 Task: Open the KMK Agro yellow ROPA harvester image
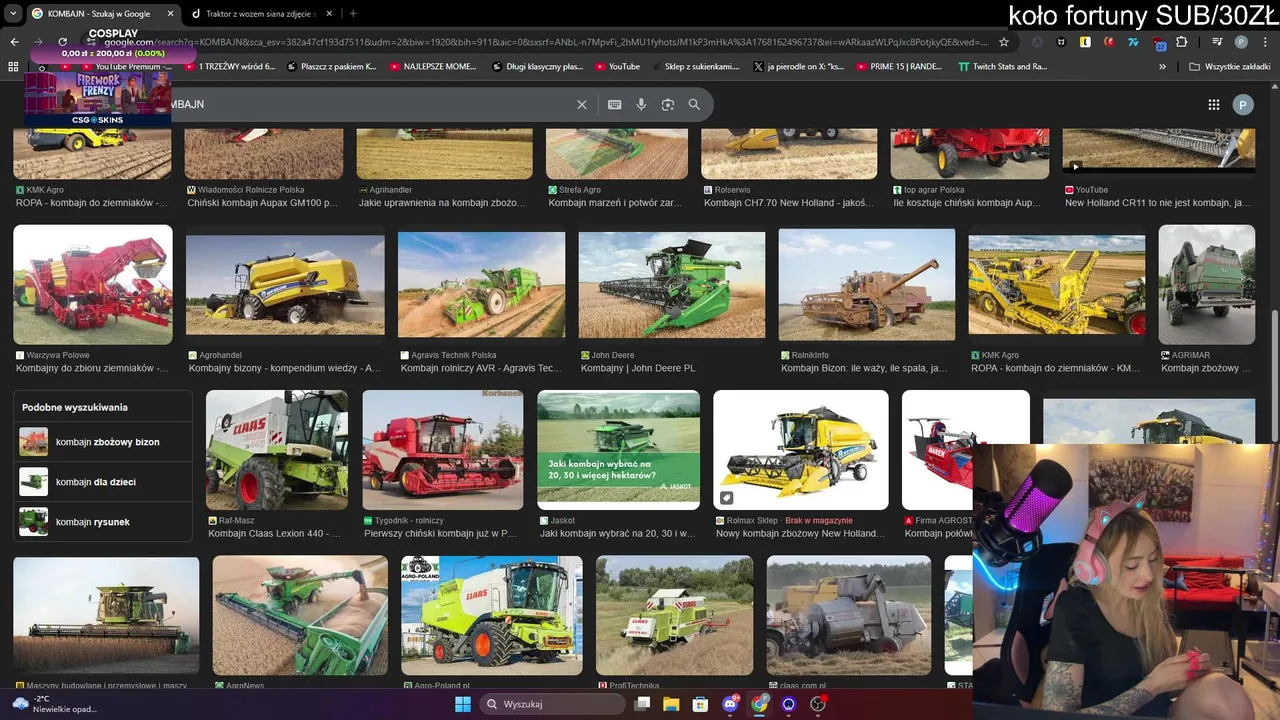1057,285
